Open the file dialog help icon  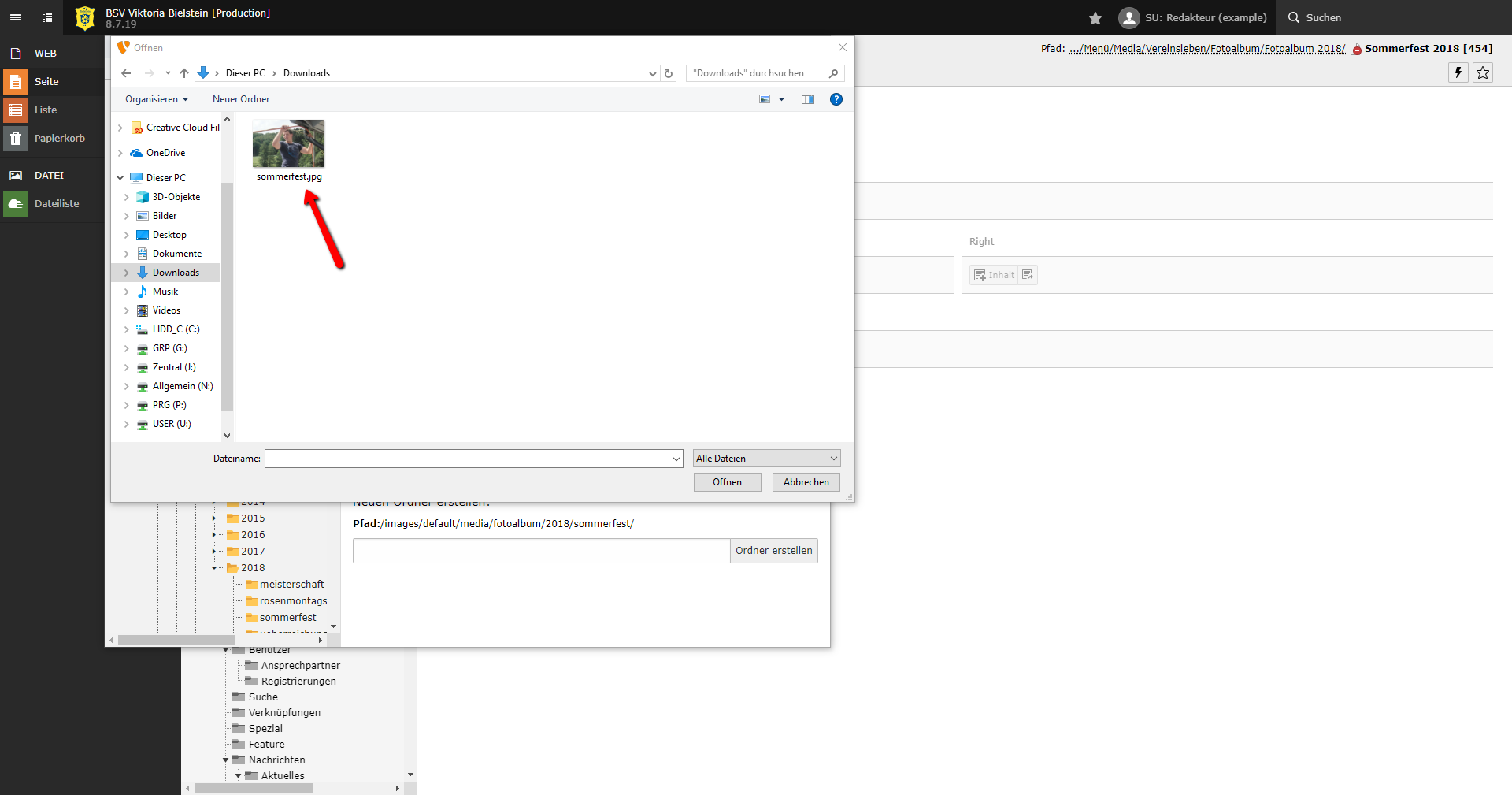[x=836, y=99]
